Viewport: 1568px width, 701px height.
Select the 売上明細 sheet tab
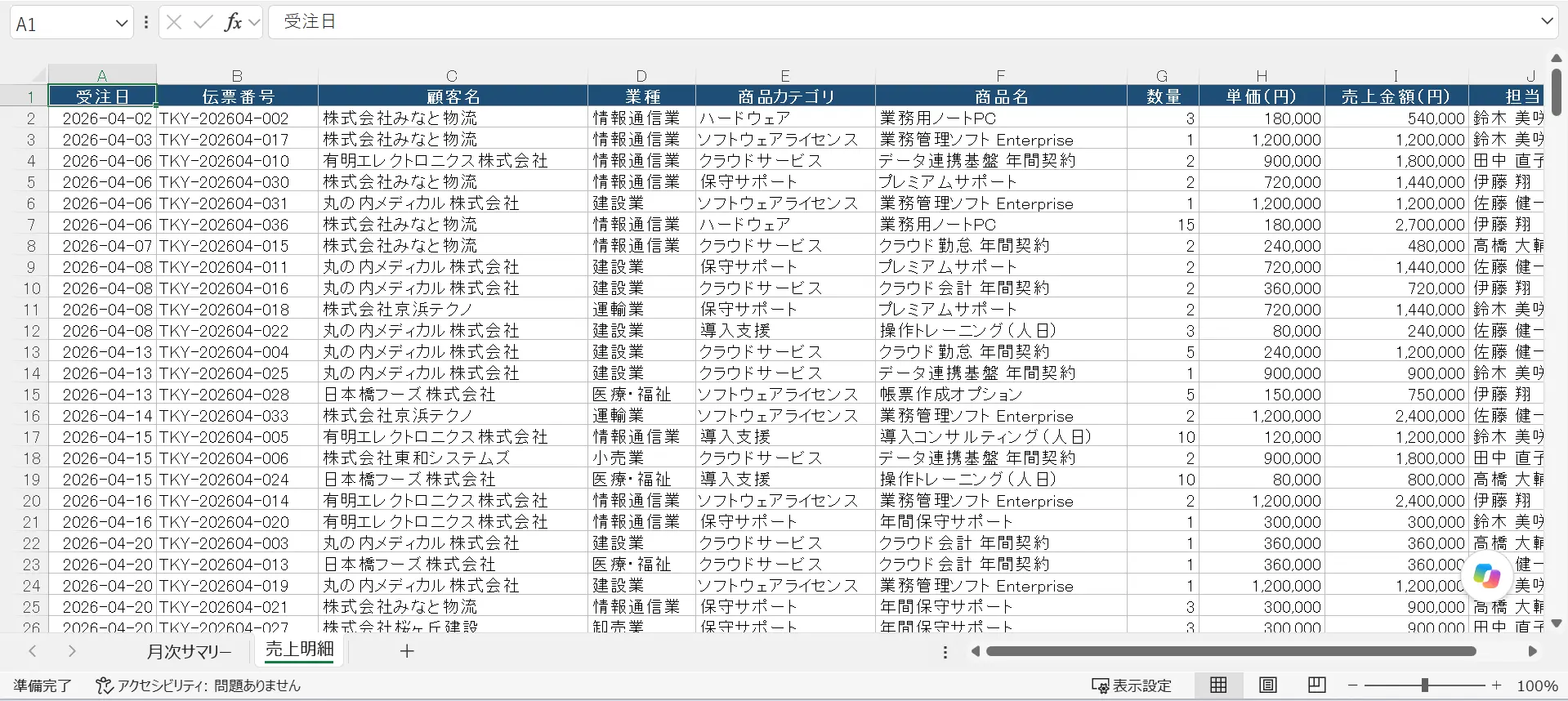(x=300, y=650)
